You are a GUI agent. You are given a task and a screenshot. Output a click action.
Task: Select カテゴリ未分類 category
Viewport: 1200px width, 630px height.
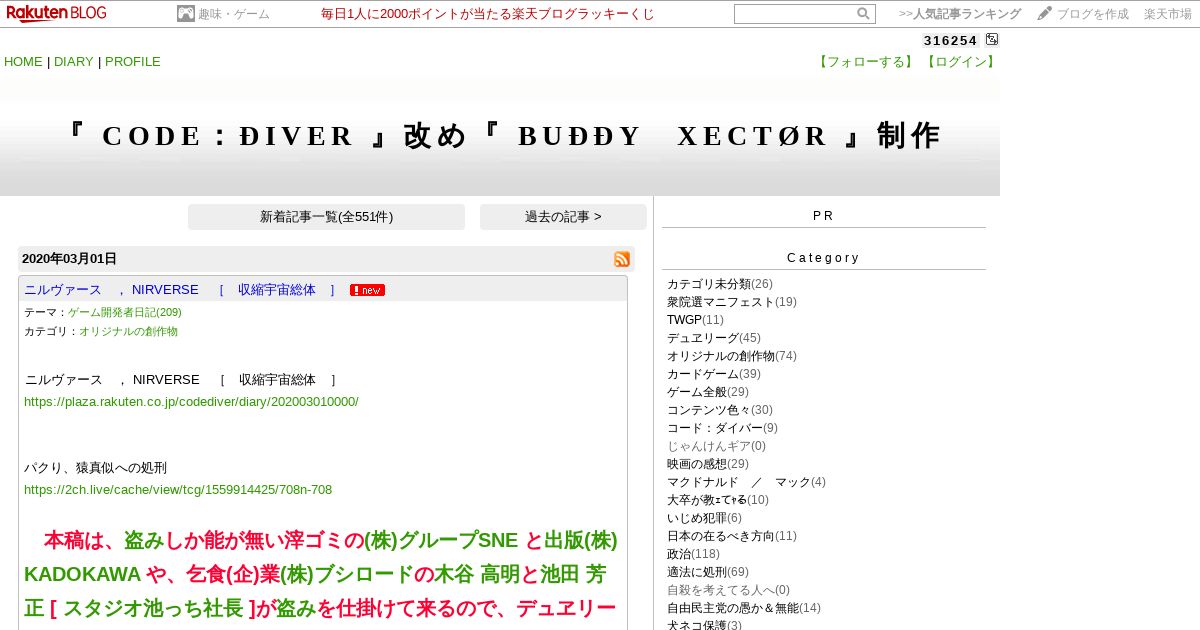point(709,284)
